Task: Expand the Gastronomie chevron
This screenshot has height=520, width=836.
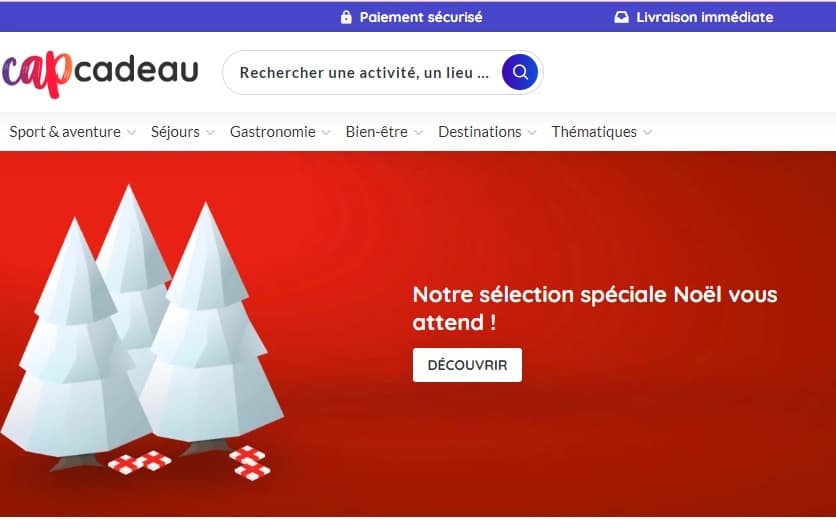Action: pyautogui.click(x=326, y=132)
